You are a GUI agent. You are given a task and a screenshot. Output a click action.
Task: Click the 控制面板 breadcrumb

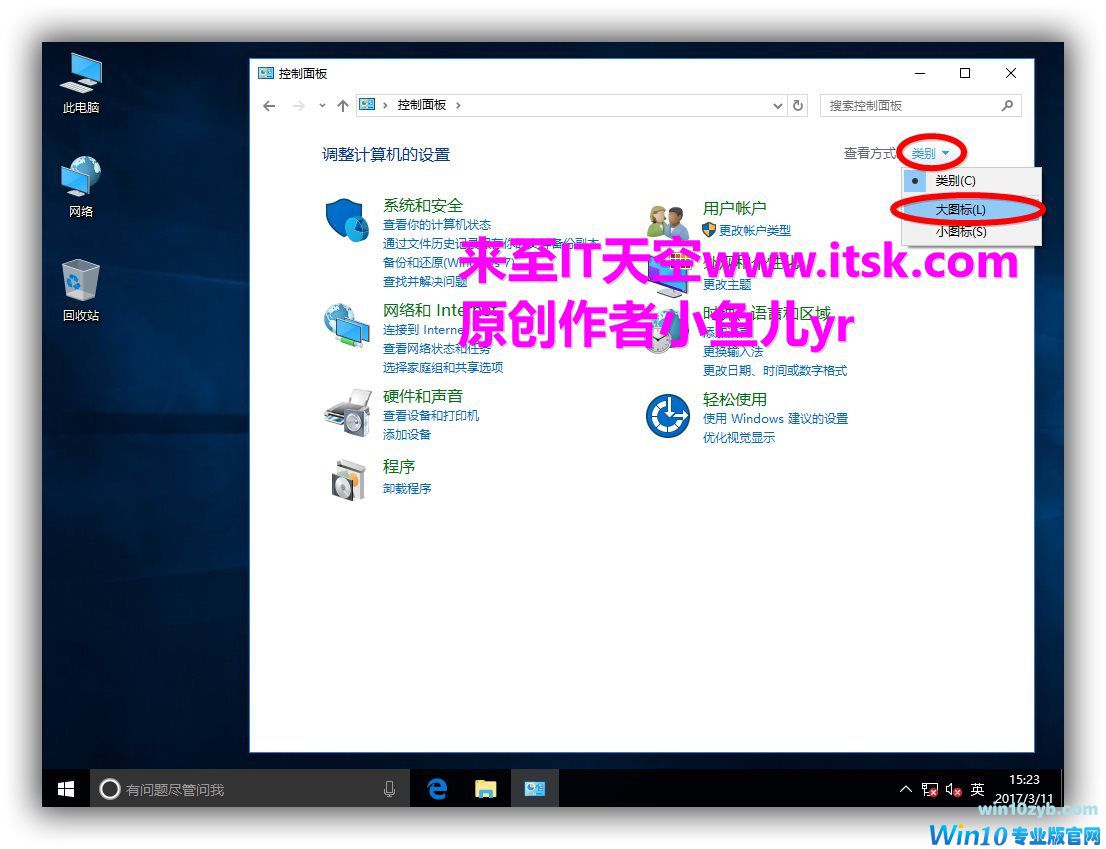tap(422, 105)
